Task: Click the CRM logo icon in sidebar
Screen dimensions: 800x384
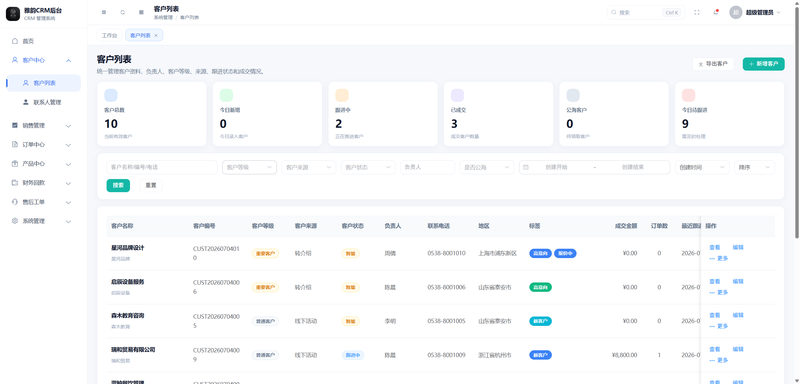Action: pos(13,14)
